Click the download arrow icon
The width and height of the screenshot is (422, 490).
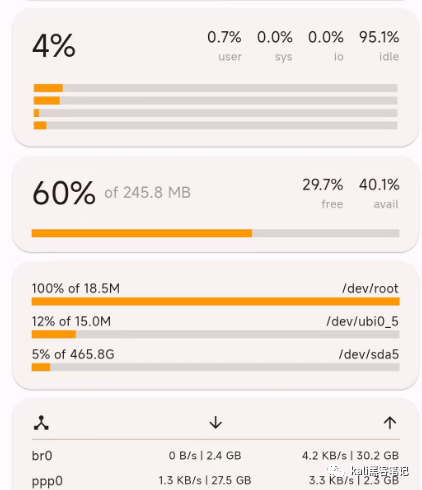tap(216, 422)
